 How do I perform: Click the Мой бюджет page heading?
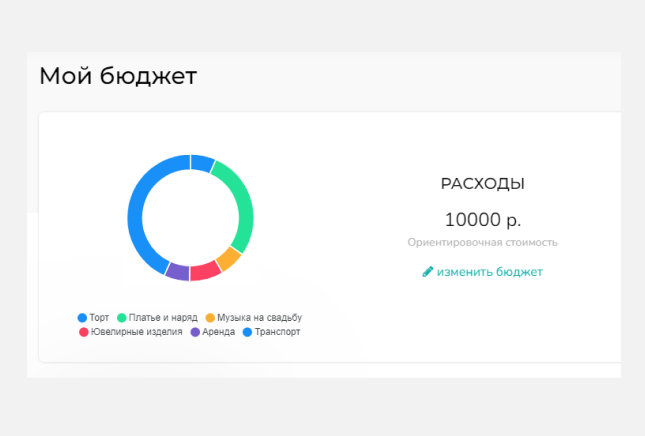pyautogui.click(x=118, y=76)
